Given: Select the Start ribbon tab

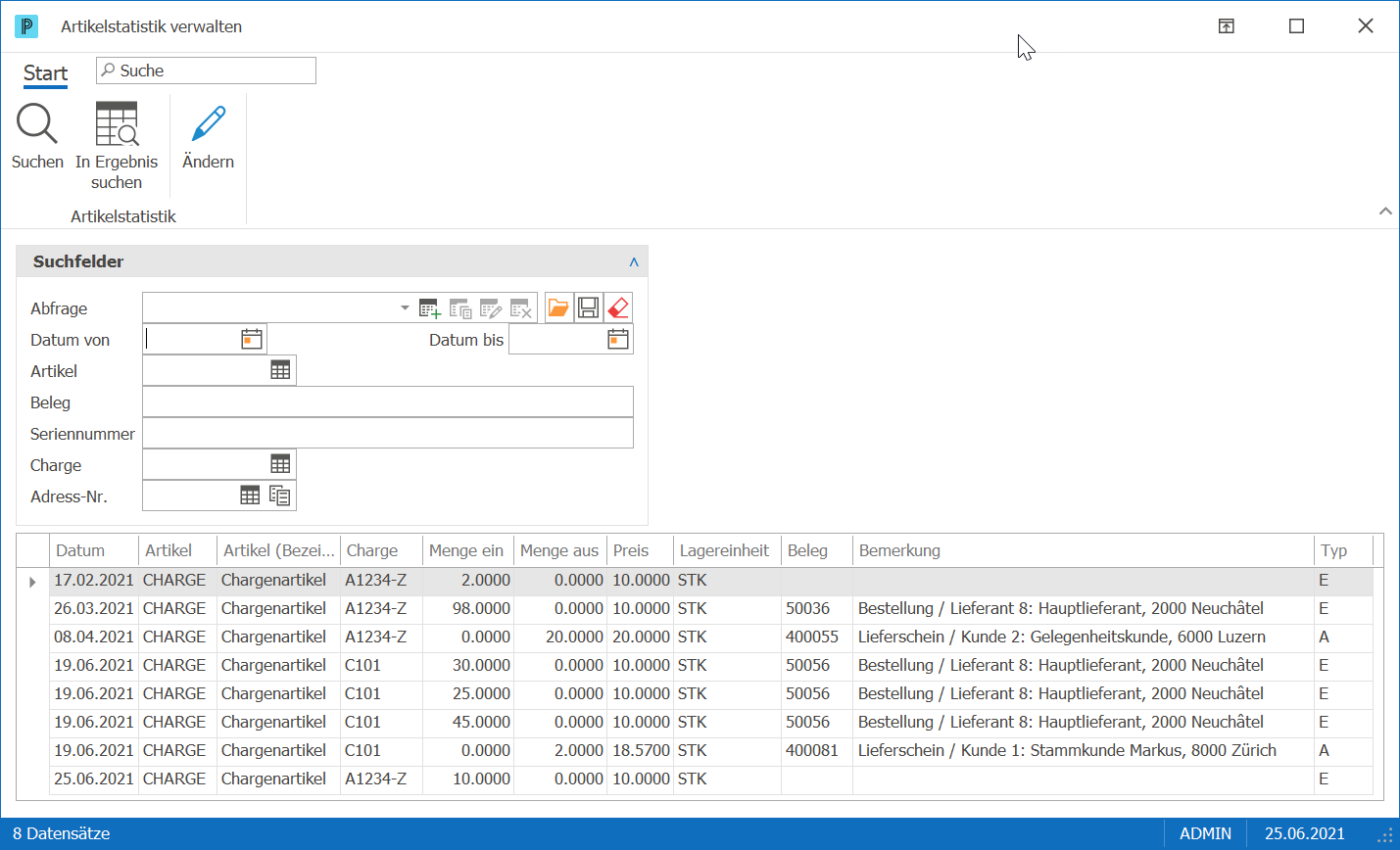Looking at the screenshot, I should coord(45,73).
